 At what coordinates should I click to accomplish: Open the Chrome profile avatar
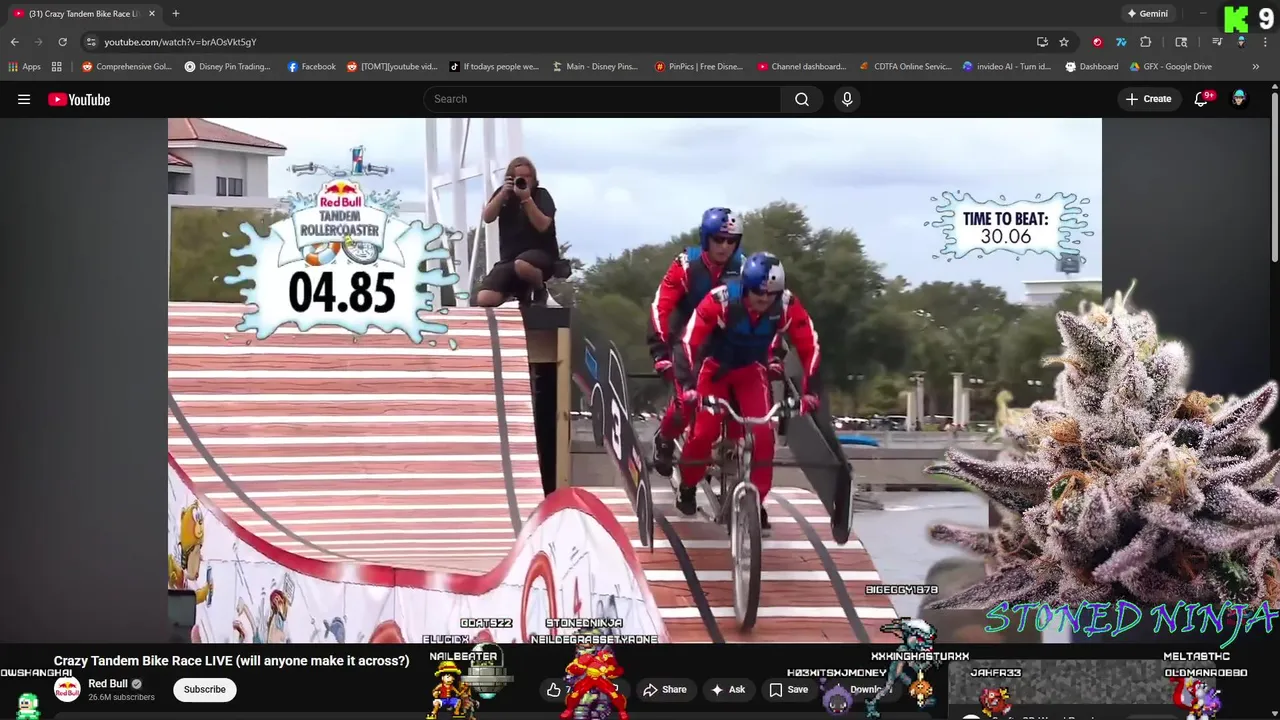pos(1241,42)
